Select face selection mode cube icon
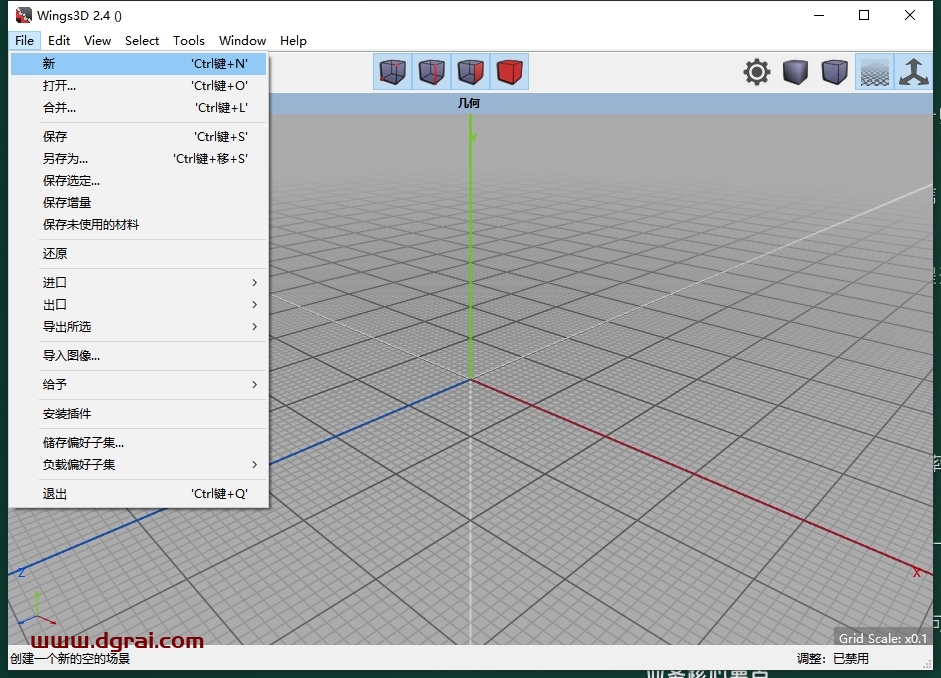This screenshot has height=678, width=941. pyautogui.click(x=470, y=71)
